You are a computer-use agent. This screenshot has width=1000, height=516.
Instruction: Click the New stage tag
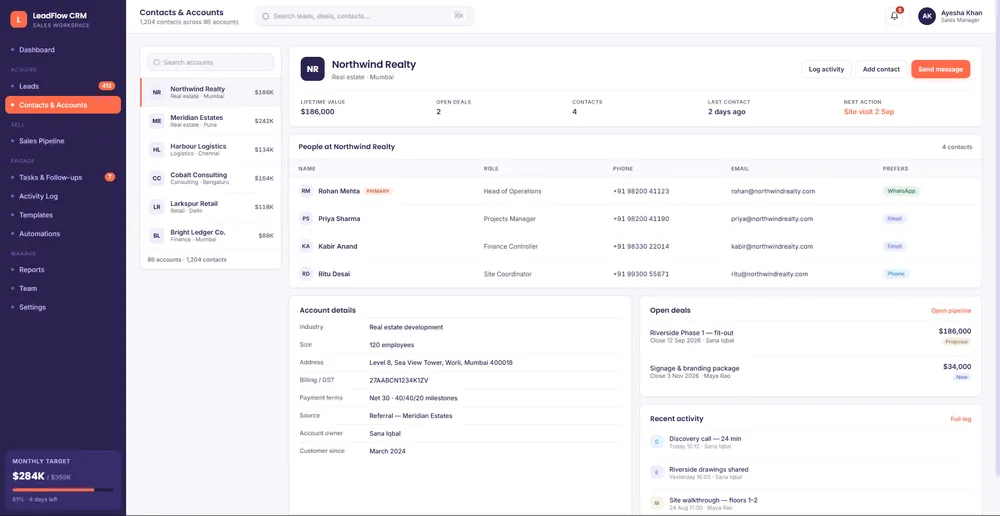pos(962,377)
